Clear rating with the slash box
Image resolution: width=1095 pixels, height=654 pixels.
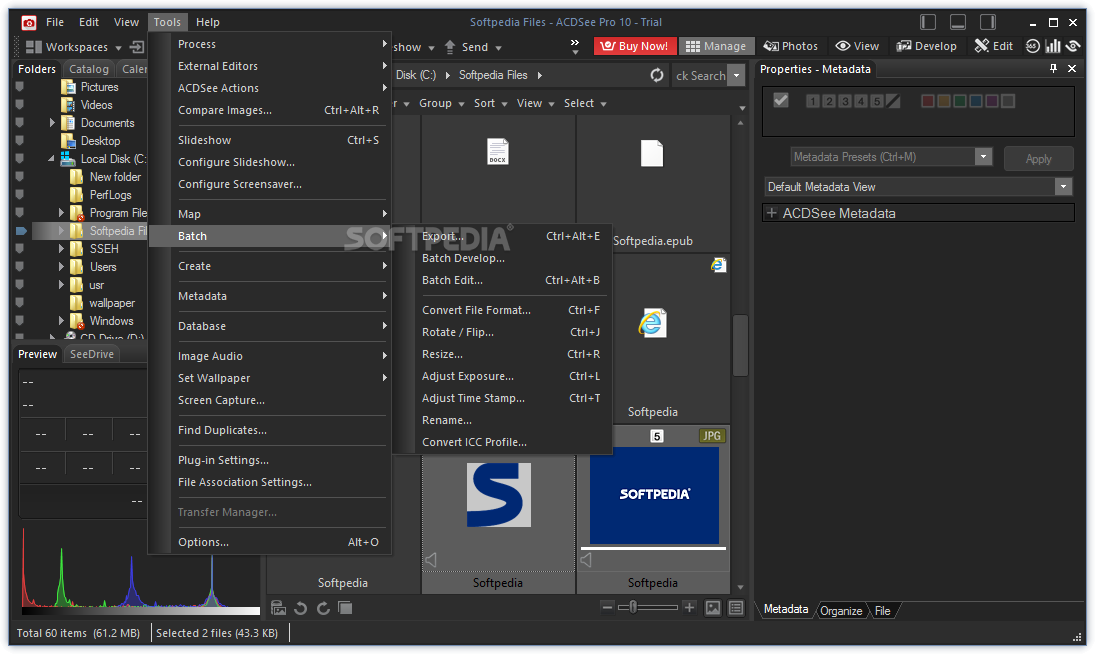[x=893, y=101]
